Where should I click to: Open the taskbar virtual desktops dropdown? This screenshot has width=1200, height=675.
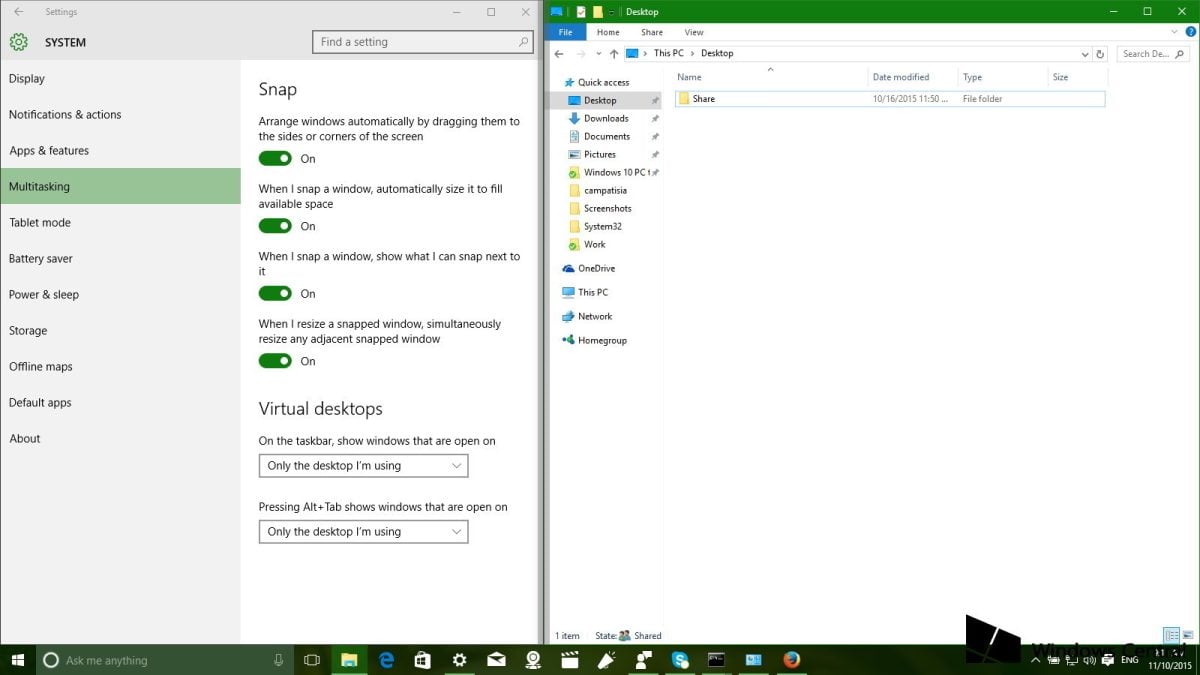tap(363, 465)
